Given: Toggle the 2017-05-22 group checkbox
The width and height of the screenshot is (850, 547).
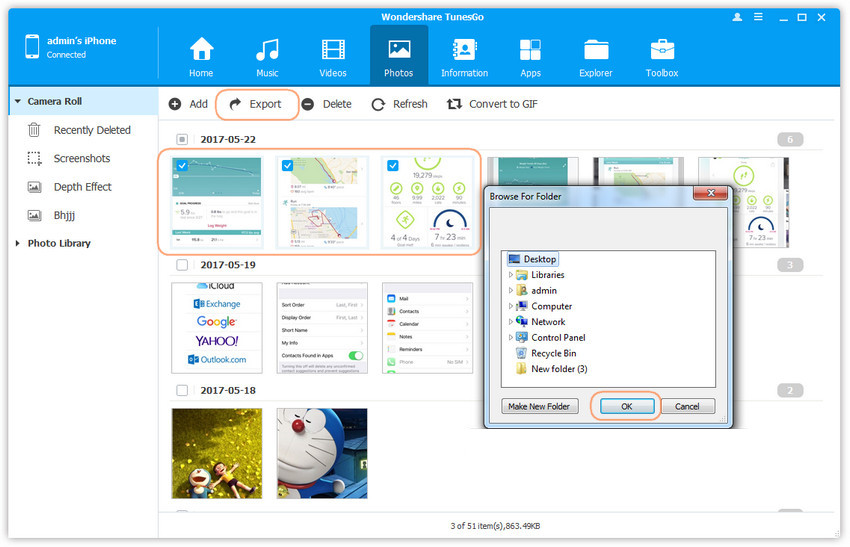Looking at the screenshot, I should [182, 140].
